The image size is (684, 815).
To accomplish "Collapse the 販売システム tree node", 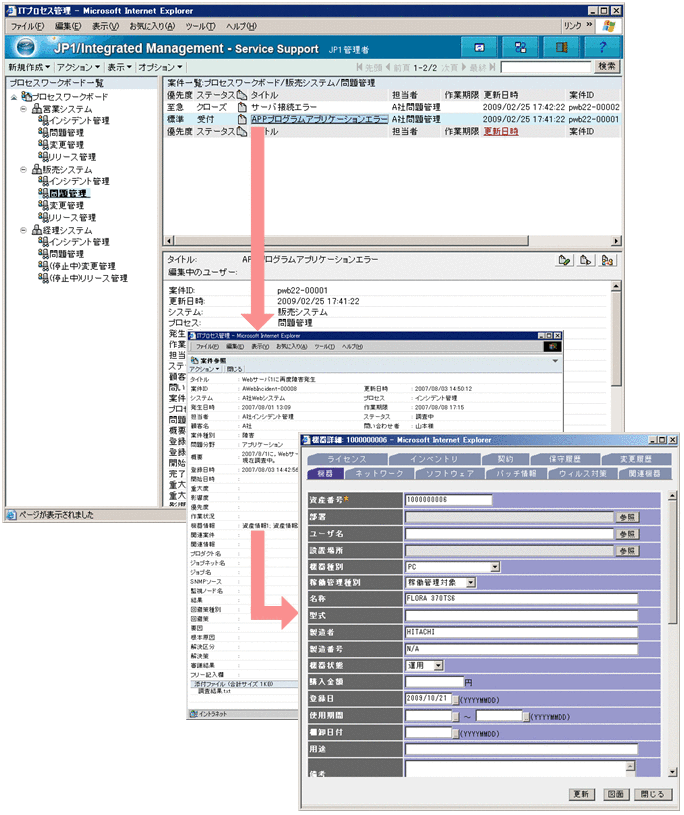I will point(23,169).
